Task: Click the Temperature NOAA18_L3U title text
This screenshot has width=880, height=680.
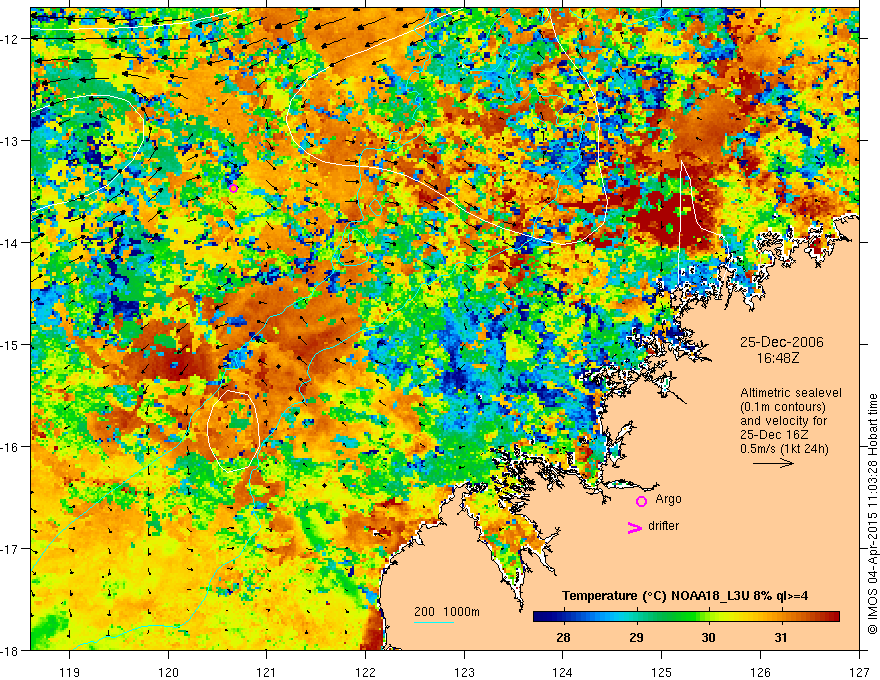Action: tap(685, 596)
